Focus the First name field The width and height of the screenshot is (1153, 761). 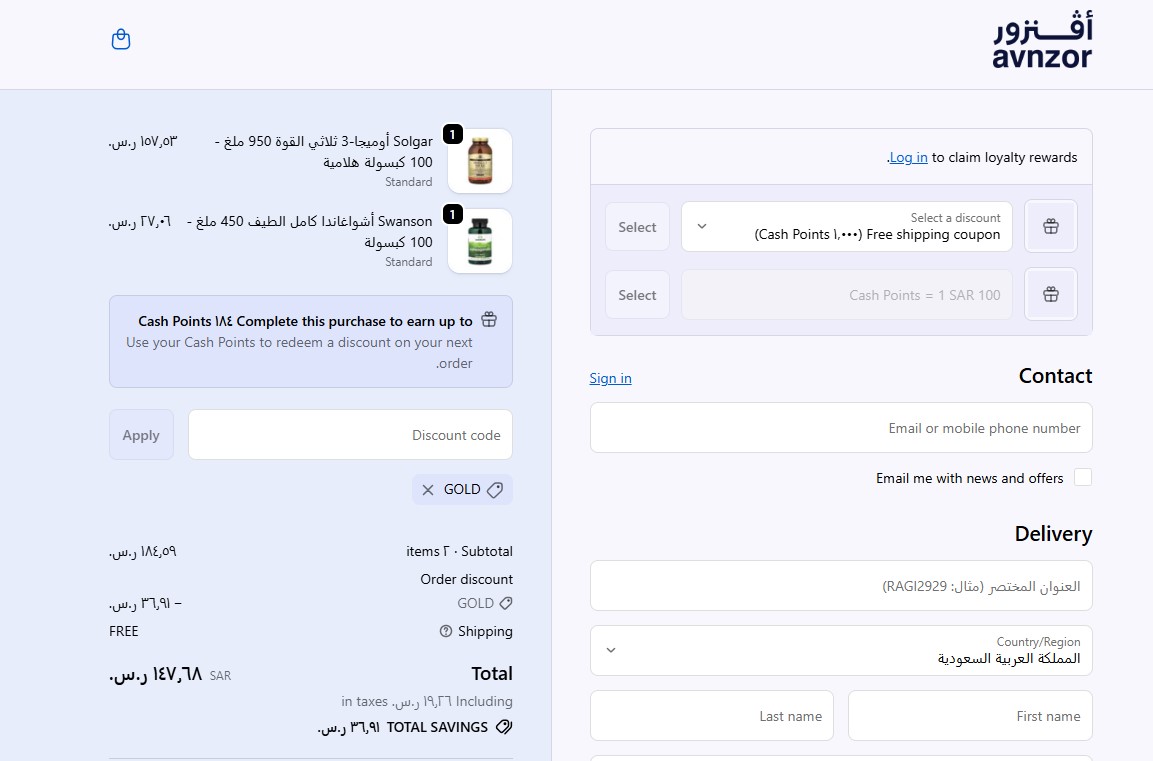click(x=970, y=715)
